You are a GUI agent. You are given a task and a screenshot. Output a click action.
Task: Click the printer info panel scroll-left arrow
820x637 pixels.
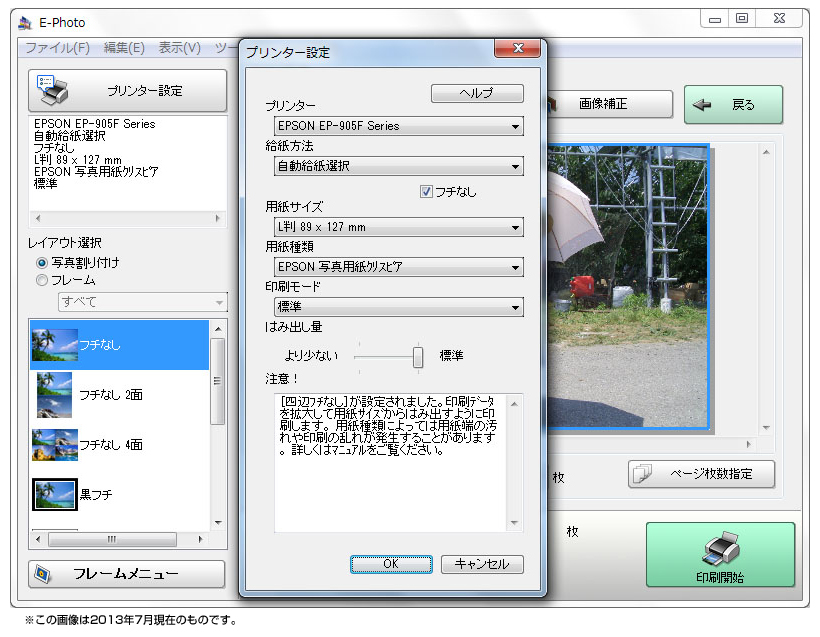pos(38,219)
